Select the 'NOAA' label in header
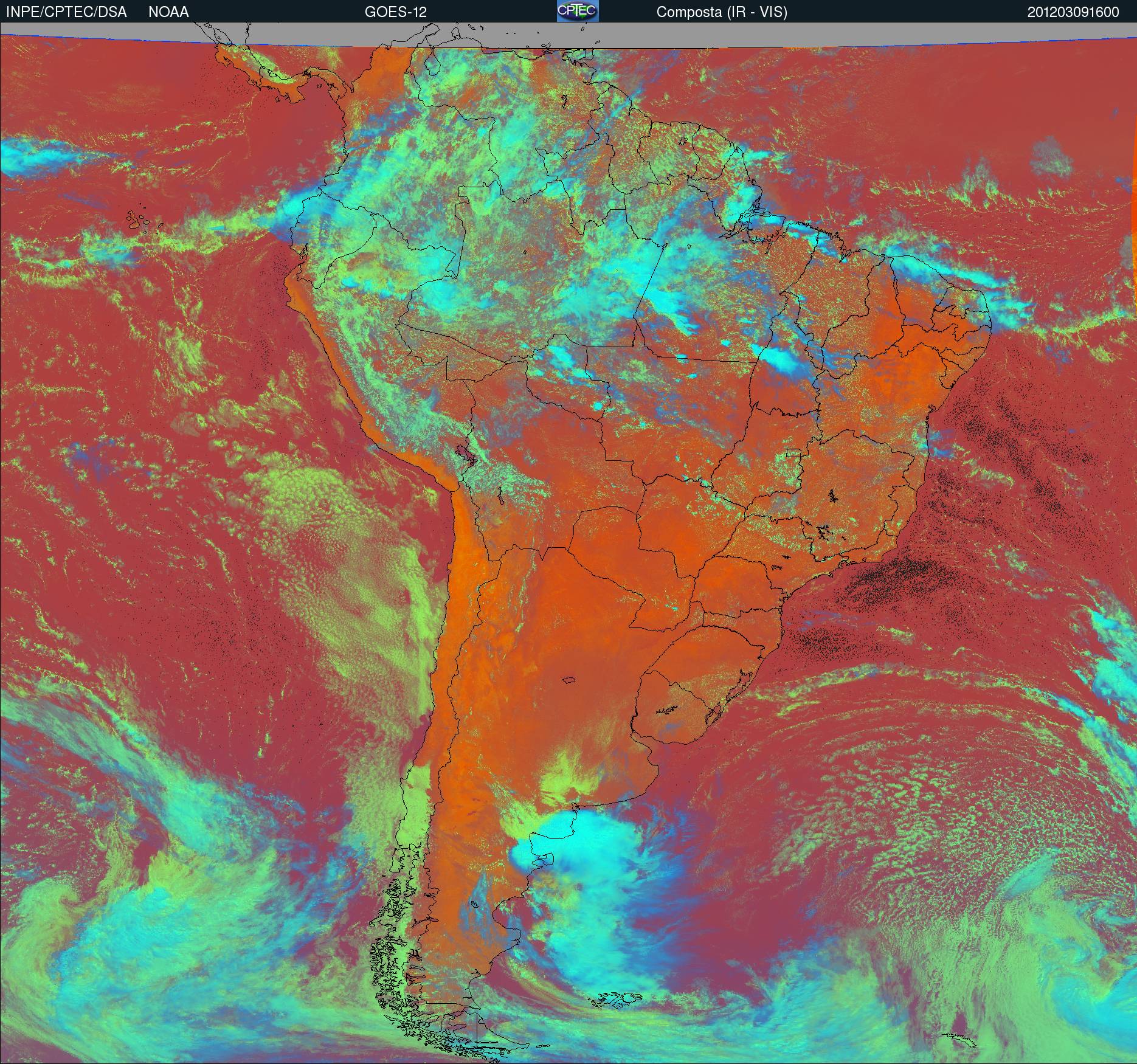This screenshot has width=1137, height=1064. coord(168,12)
